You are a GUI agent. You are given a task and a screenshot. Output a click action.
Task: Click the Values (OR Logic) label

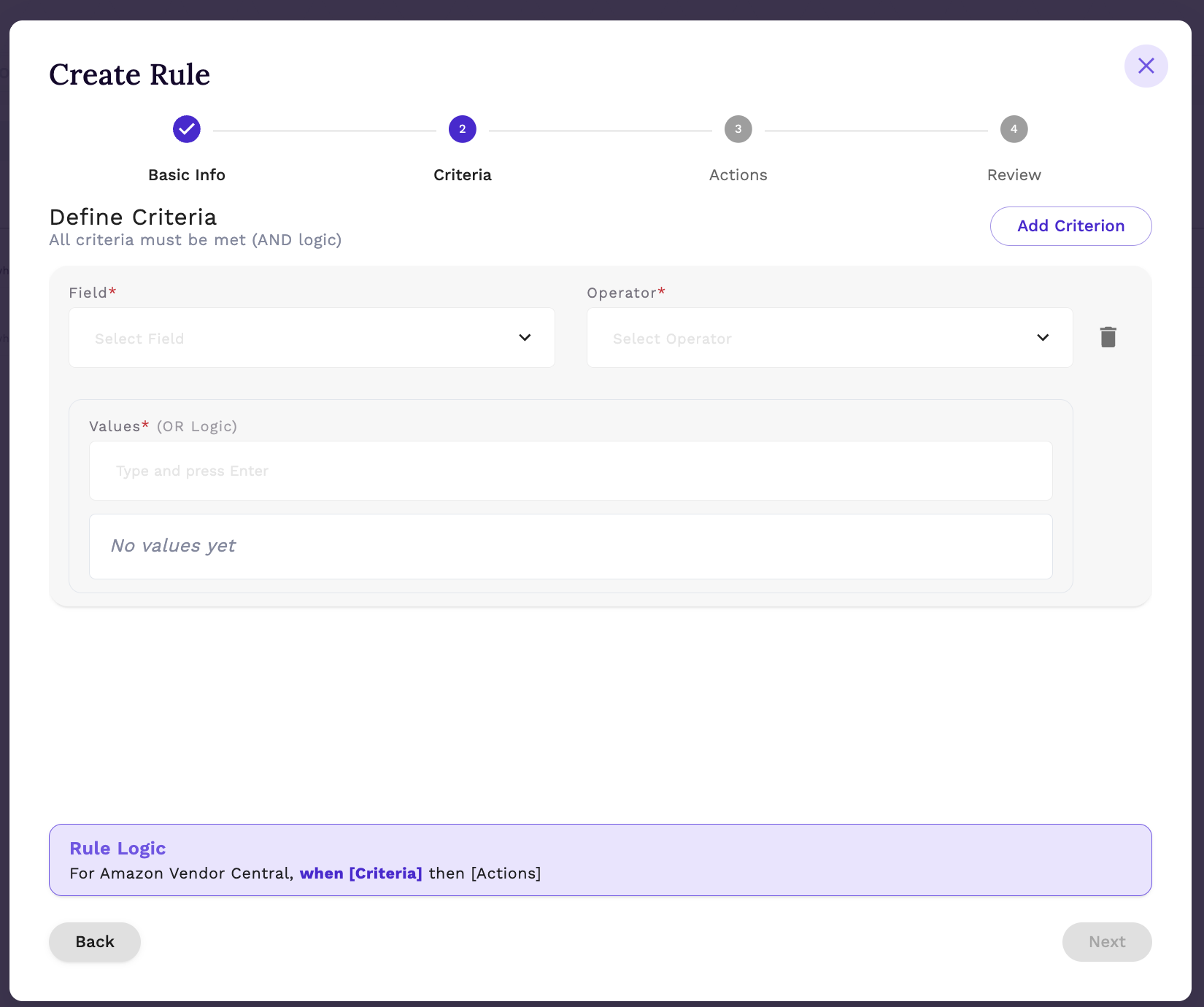point(163,426)
